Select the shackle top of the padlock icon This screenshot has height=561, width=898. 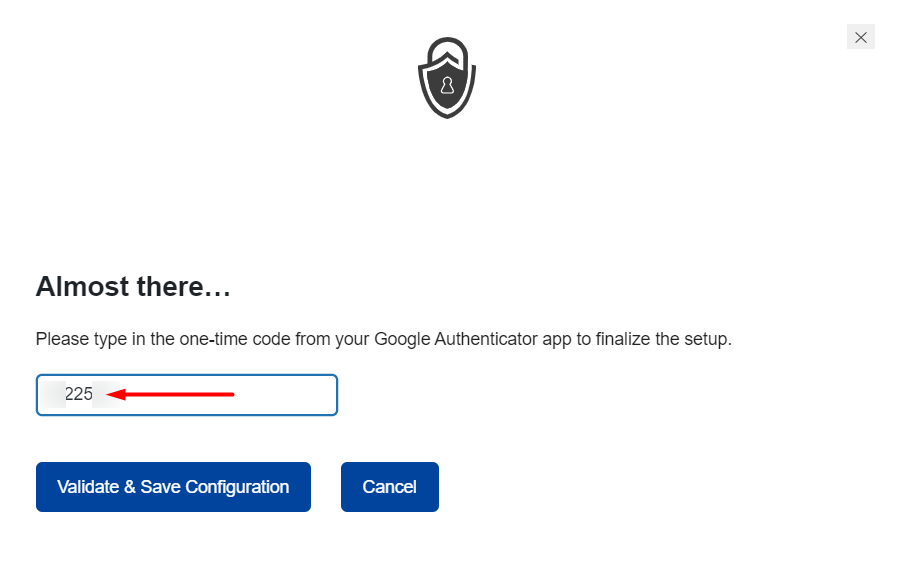pyautogui.click(x=447, y=47)
